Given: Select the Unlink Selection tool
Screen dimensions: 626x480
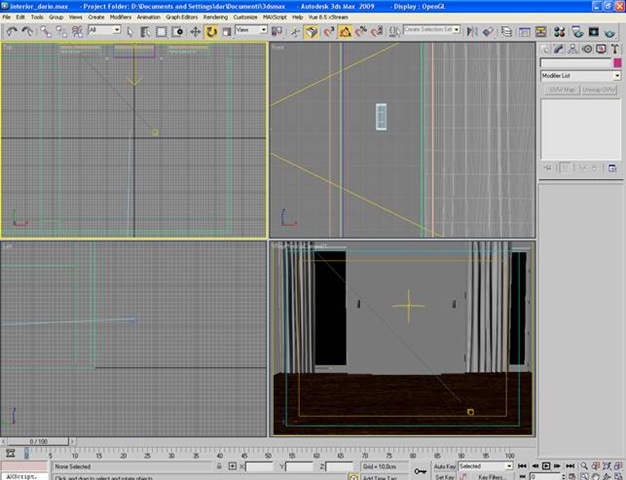Looking at the screenshot, I should point(61,32).
